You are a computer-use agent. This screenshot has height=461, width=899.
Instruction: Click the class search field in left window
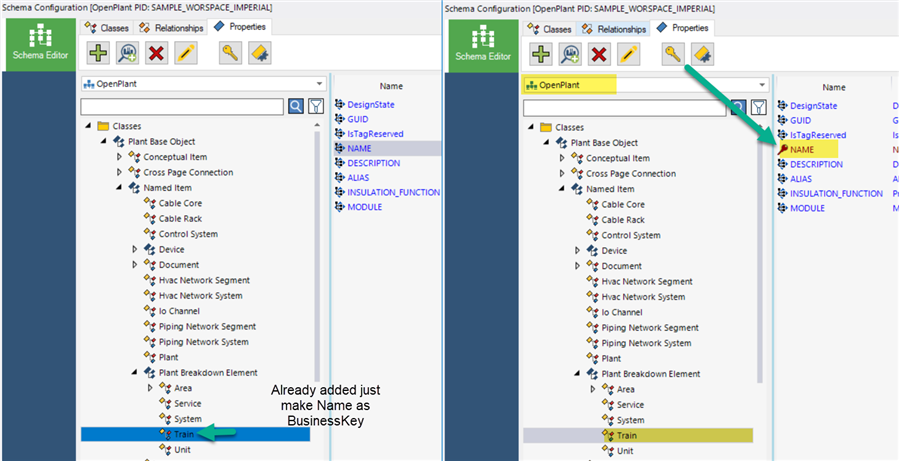[x=182, y=106]
